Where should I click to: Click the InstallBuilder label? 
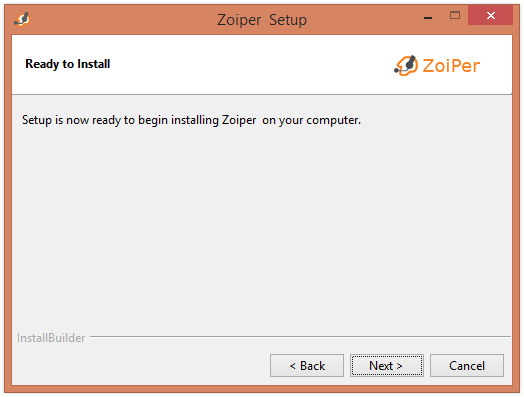(51, 338)
